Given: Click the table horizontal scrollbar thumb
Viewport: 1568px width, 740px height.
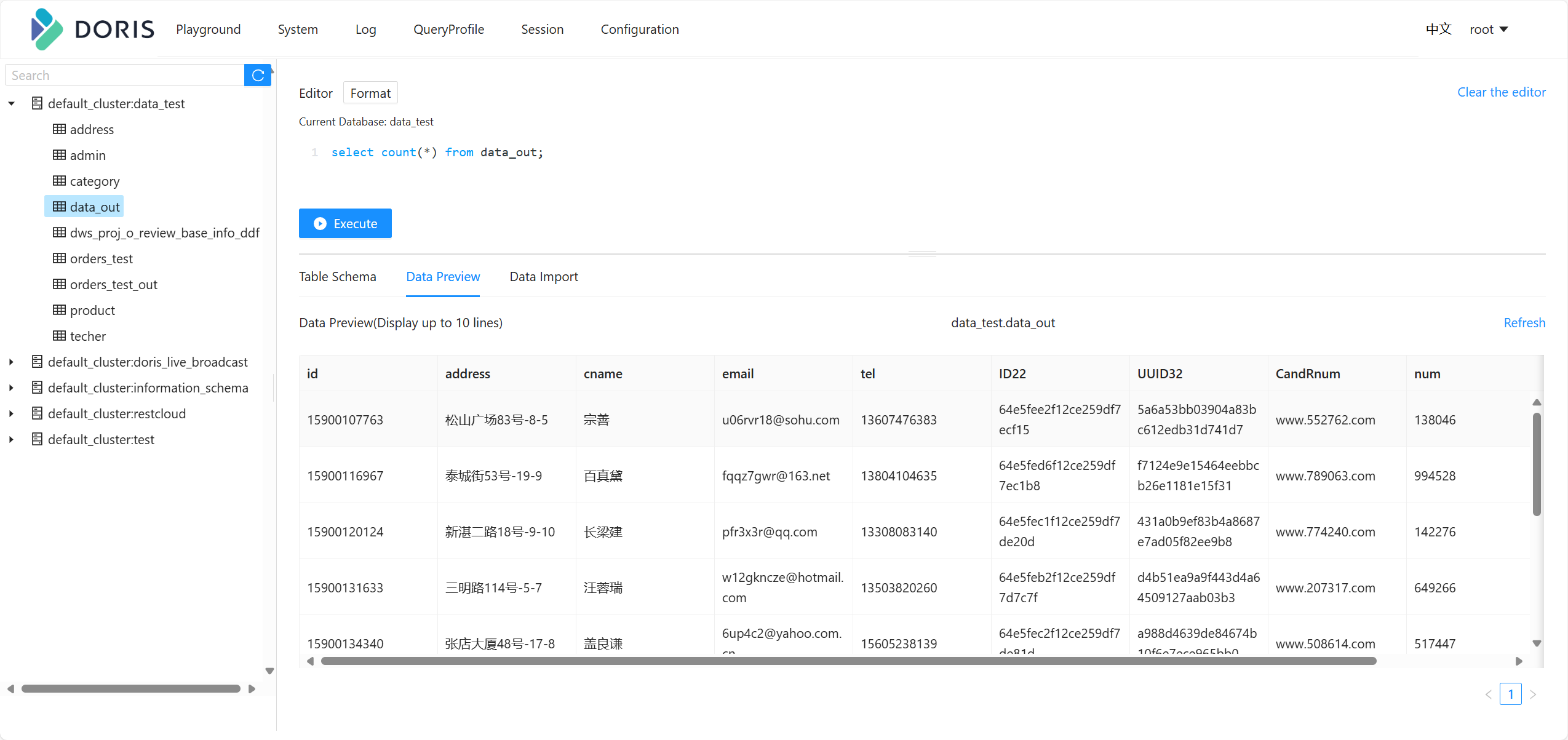Looking at the screenshot, I should tap(848, 661).
